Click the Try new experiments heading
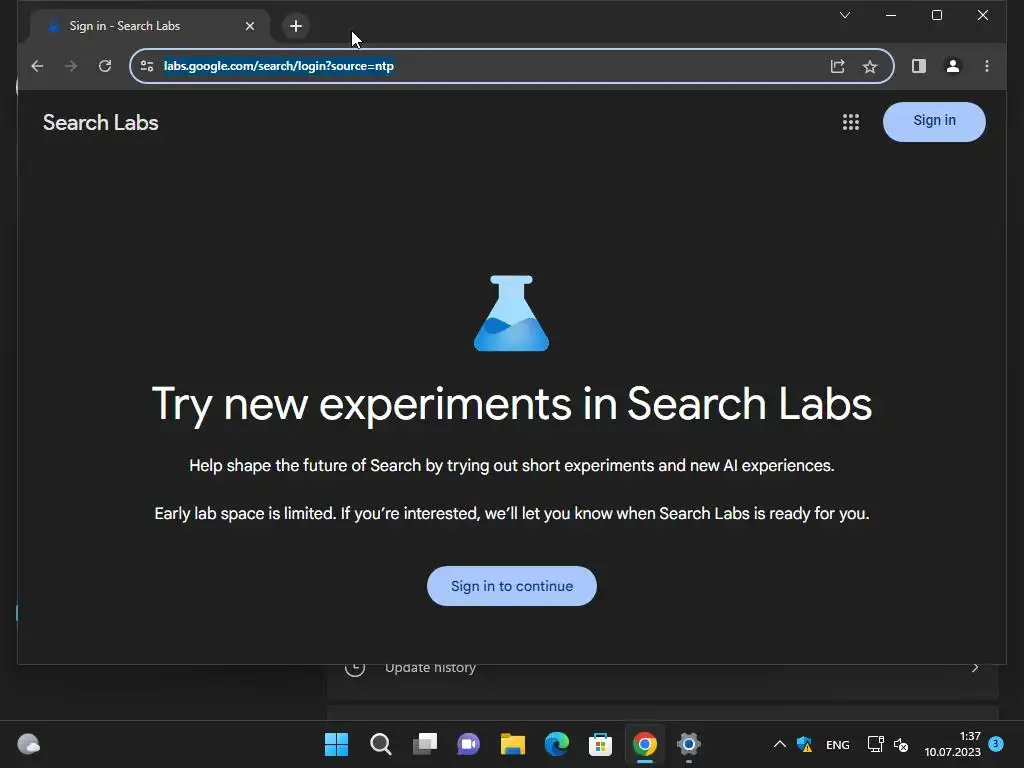This screenshot has height=768, width=1024. click(x=511, y=404)
